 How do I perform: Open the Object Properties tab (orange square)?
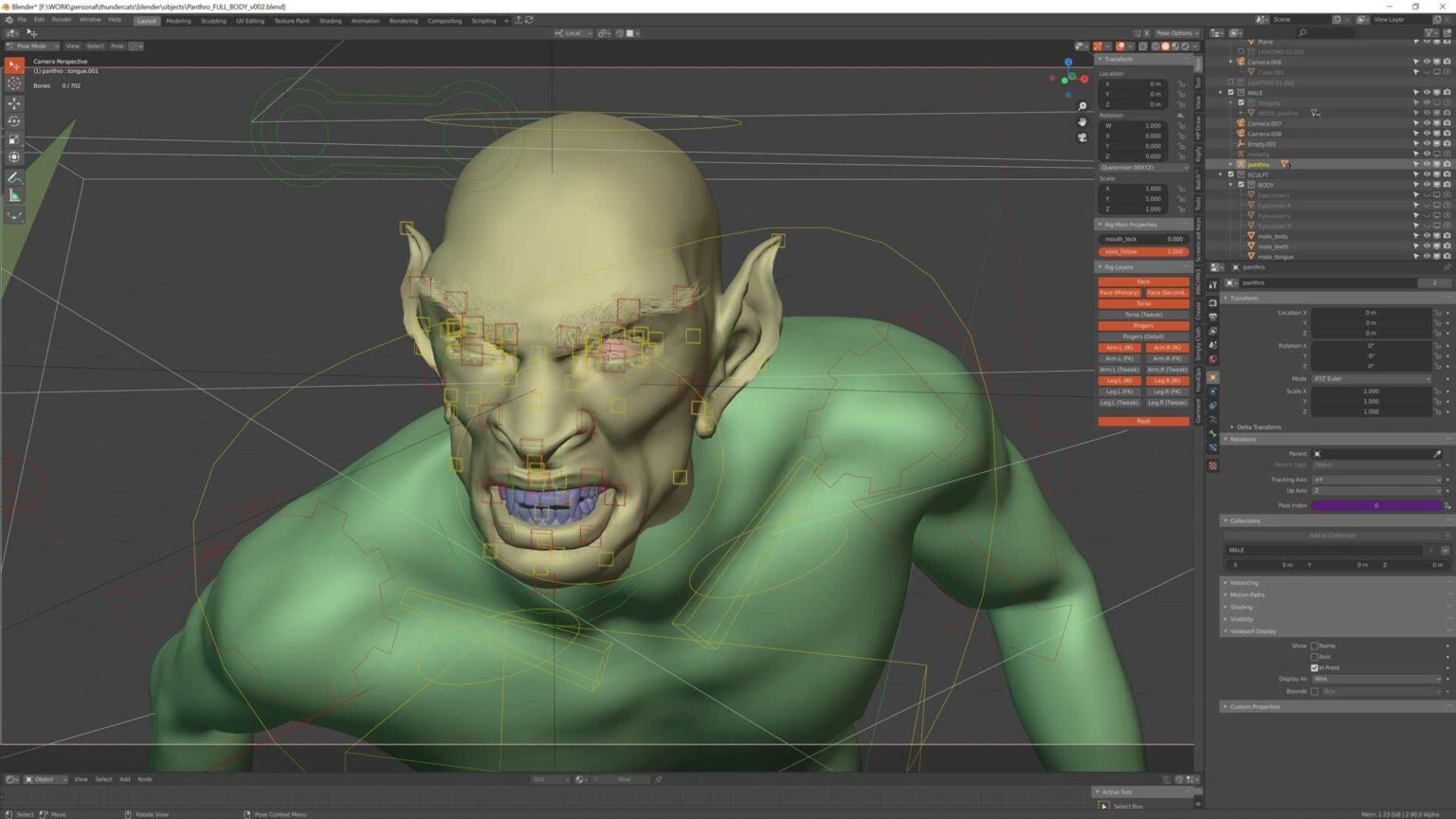click(1214, 376)
